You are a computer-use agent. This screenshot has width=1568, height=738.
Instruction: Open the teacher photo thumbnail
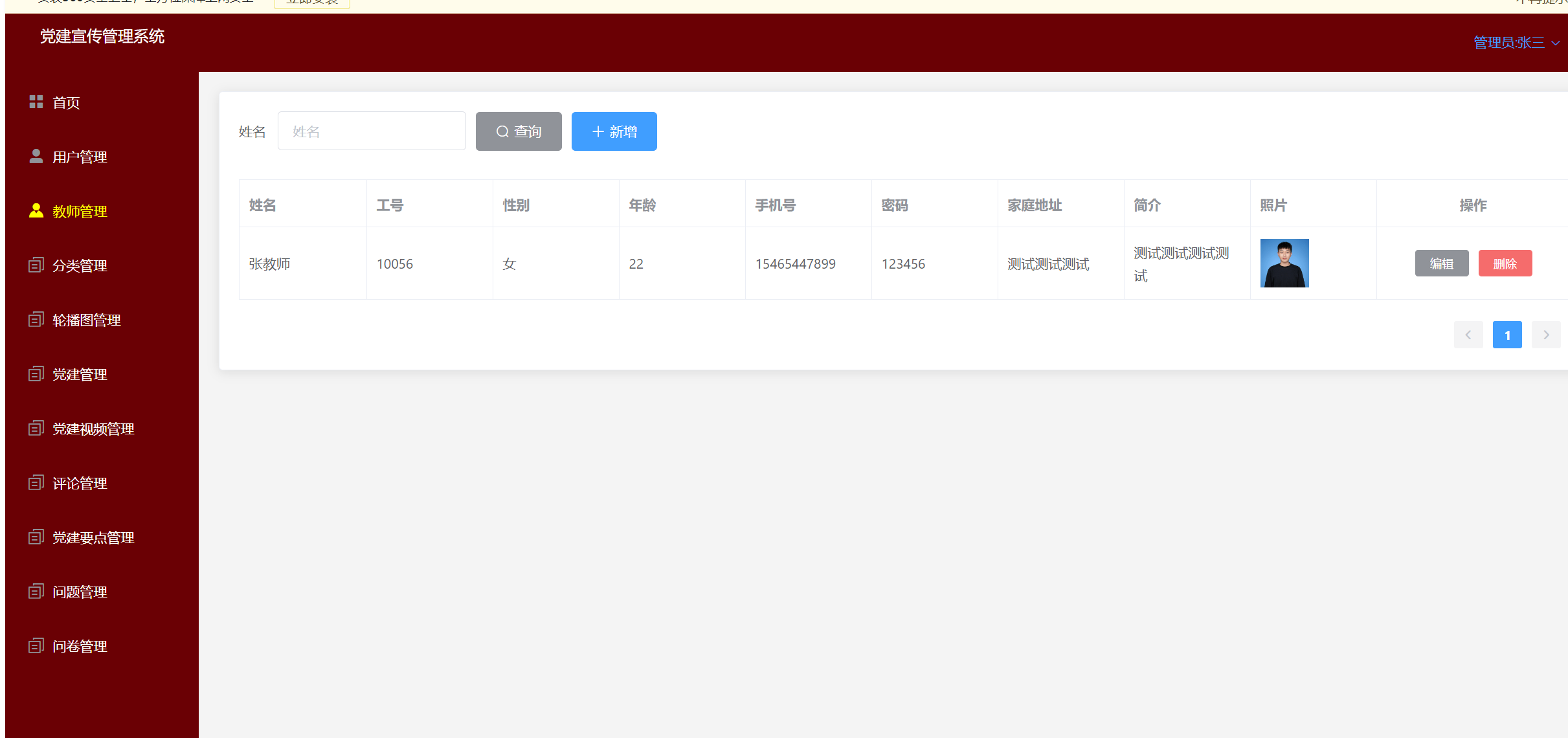click(1284, 263)
